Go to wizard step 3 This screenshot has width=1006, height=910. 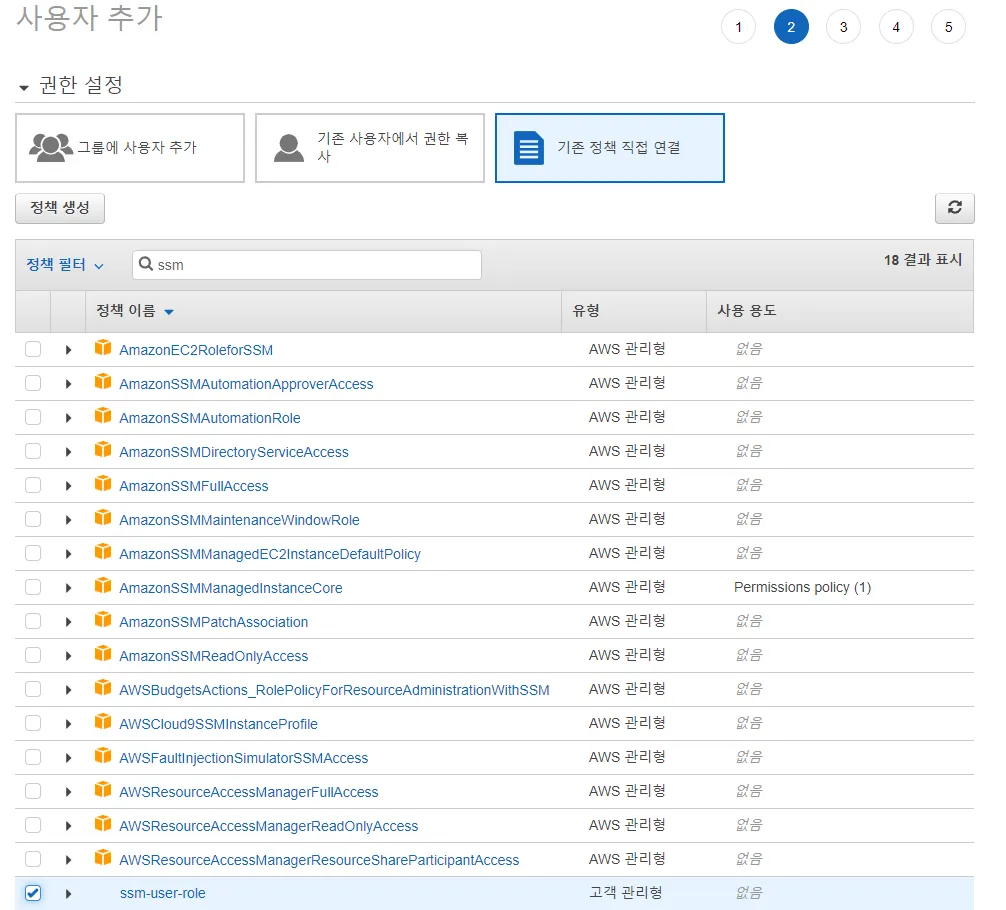tap(843, 27)
